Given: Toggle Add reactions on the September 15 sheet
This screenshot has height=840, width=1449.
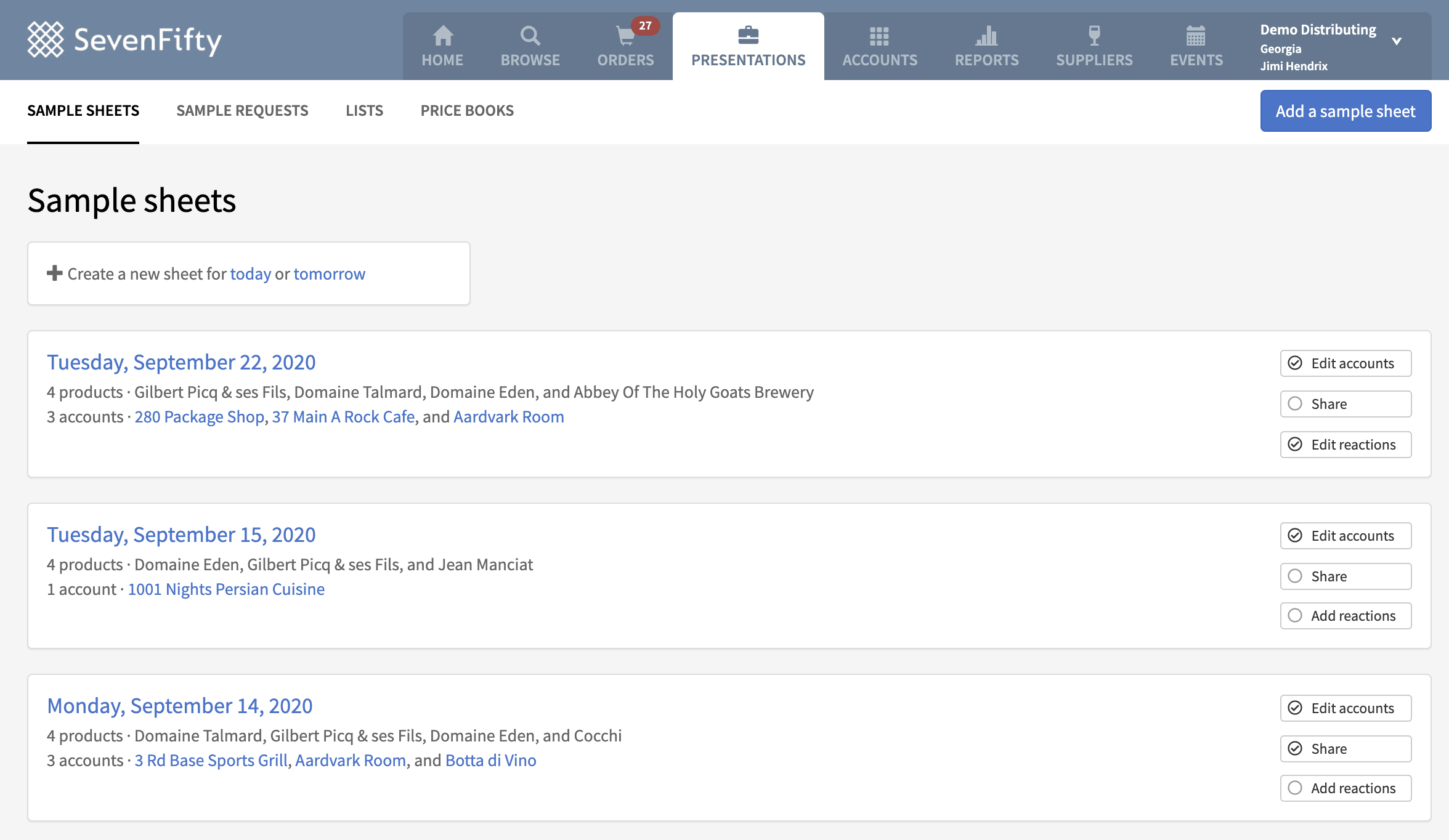Looking at the screenshot, I should (1345, 616).
